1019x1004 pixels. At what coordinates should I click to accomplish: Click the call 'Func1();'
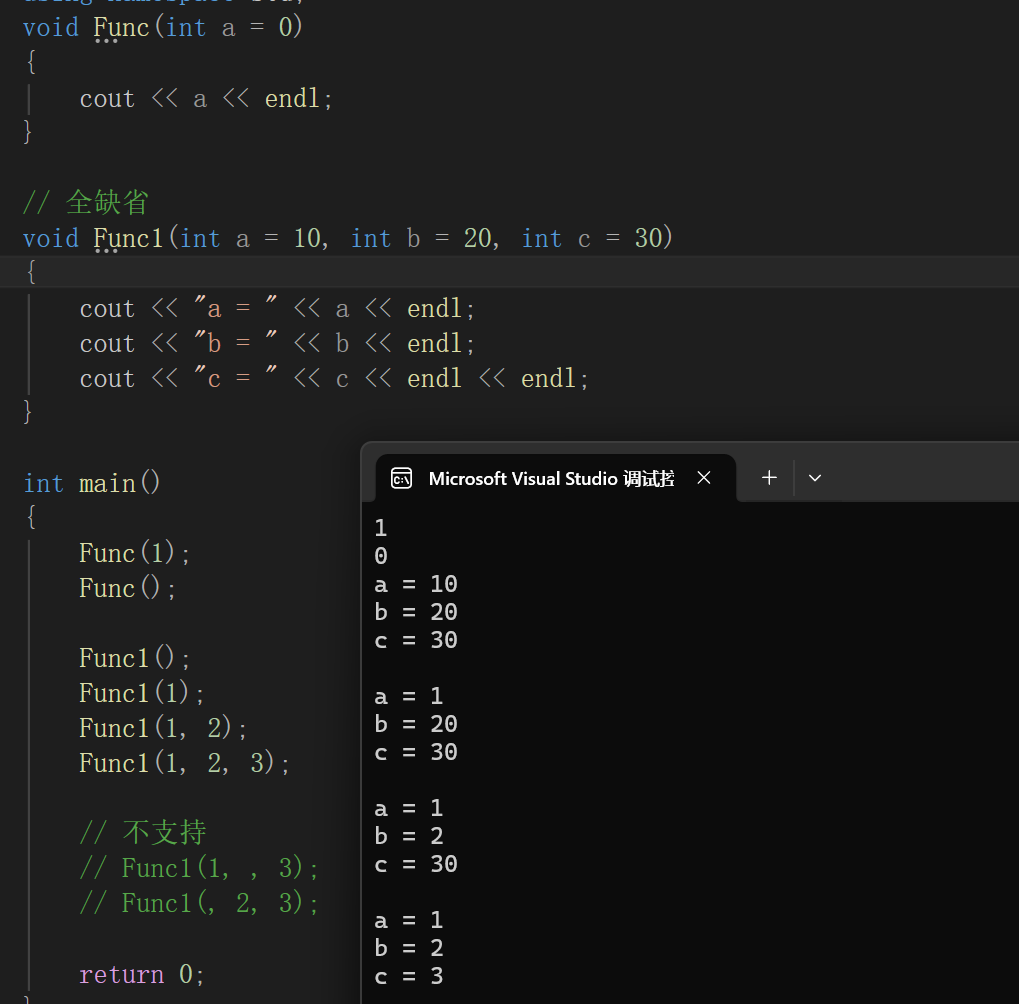(x=134, y=658)
